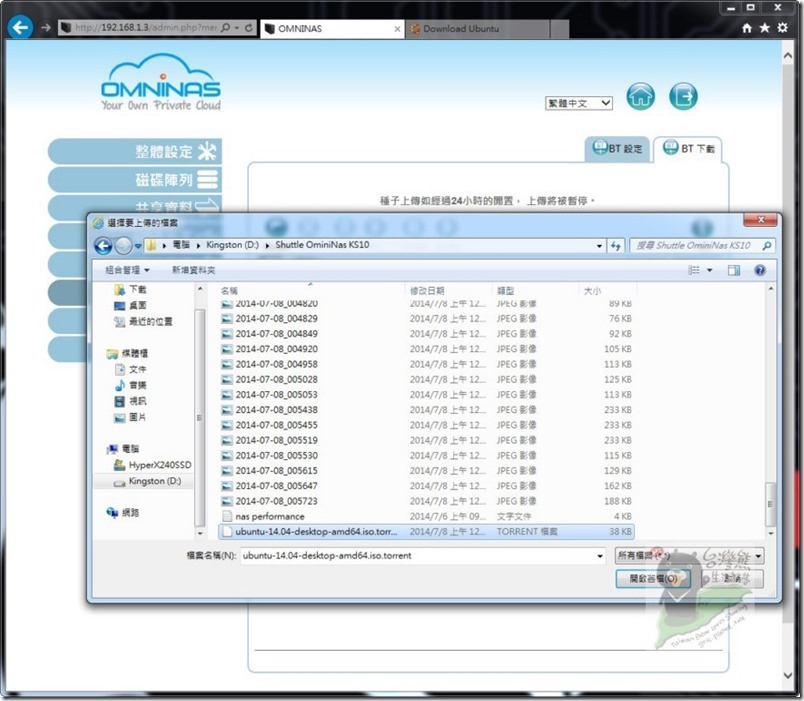
Task: Click the file list vertical scrollbar
Action: [x=770, y=505]
